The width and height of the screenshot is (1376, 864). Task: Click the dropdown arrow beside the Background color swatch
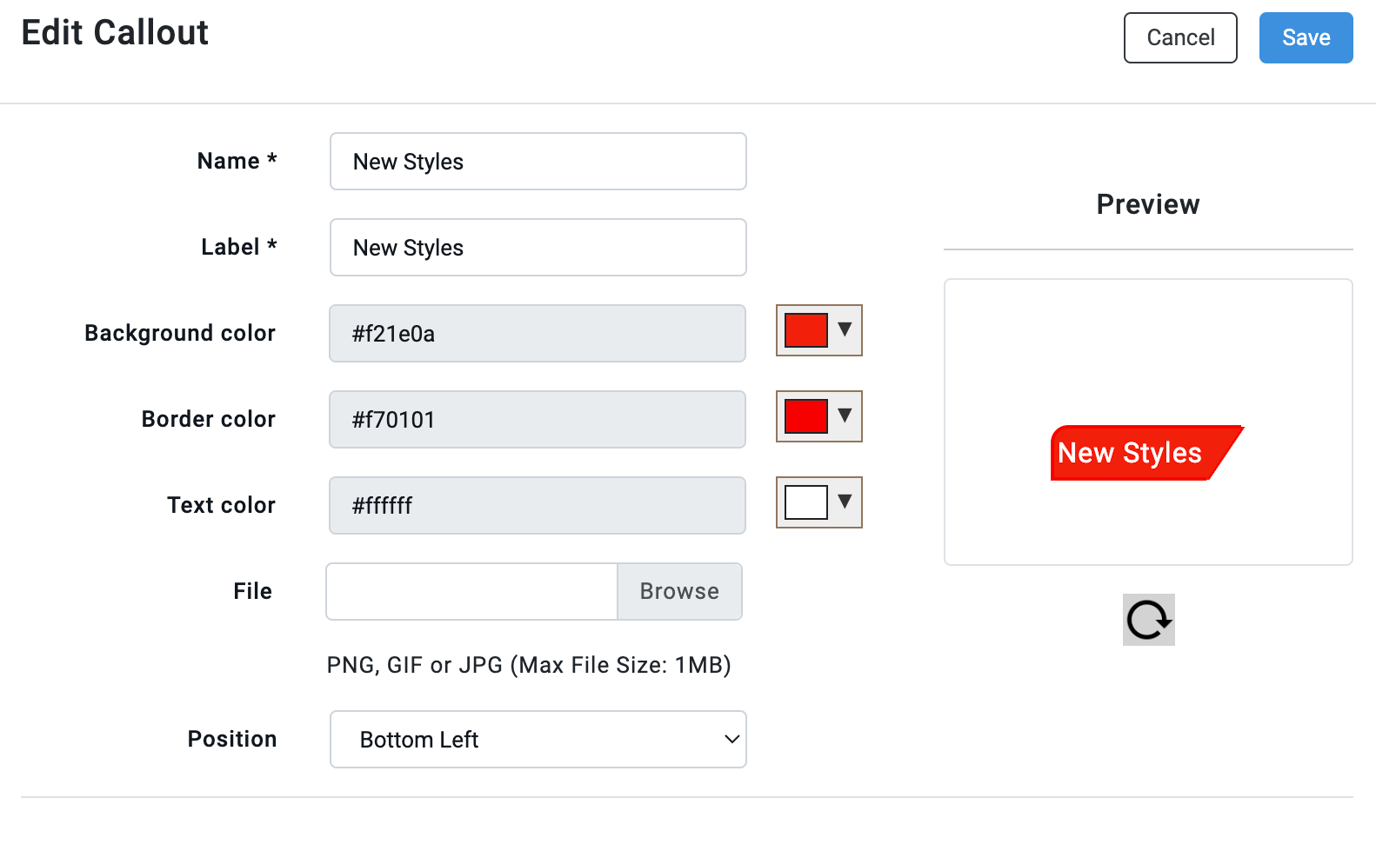[x=843, y=330]
